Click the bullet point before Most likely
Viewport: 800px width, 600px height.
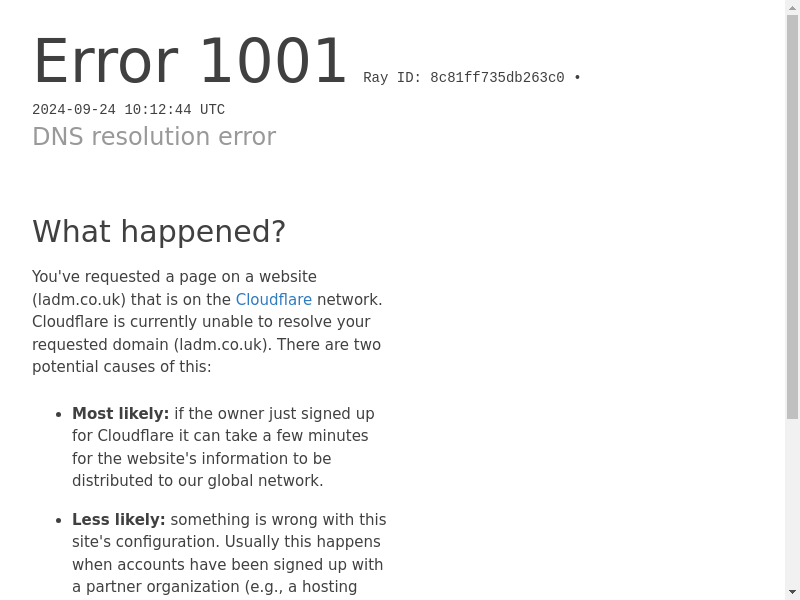(x=59, y=414)
